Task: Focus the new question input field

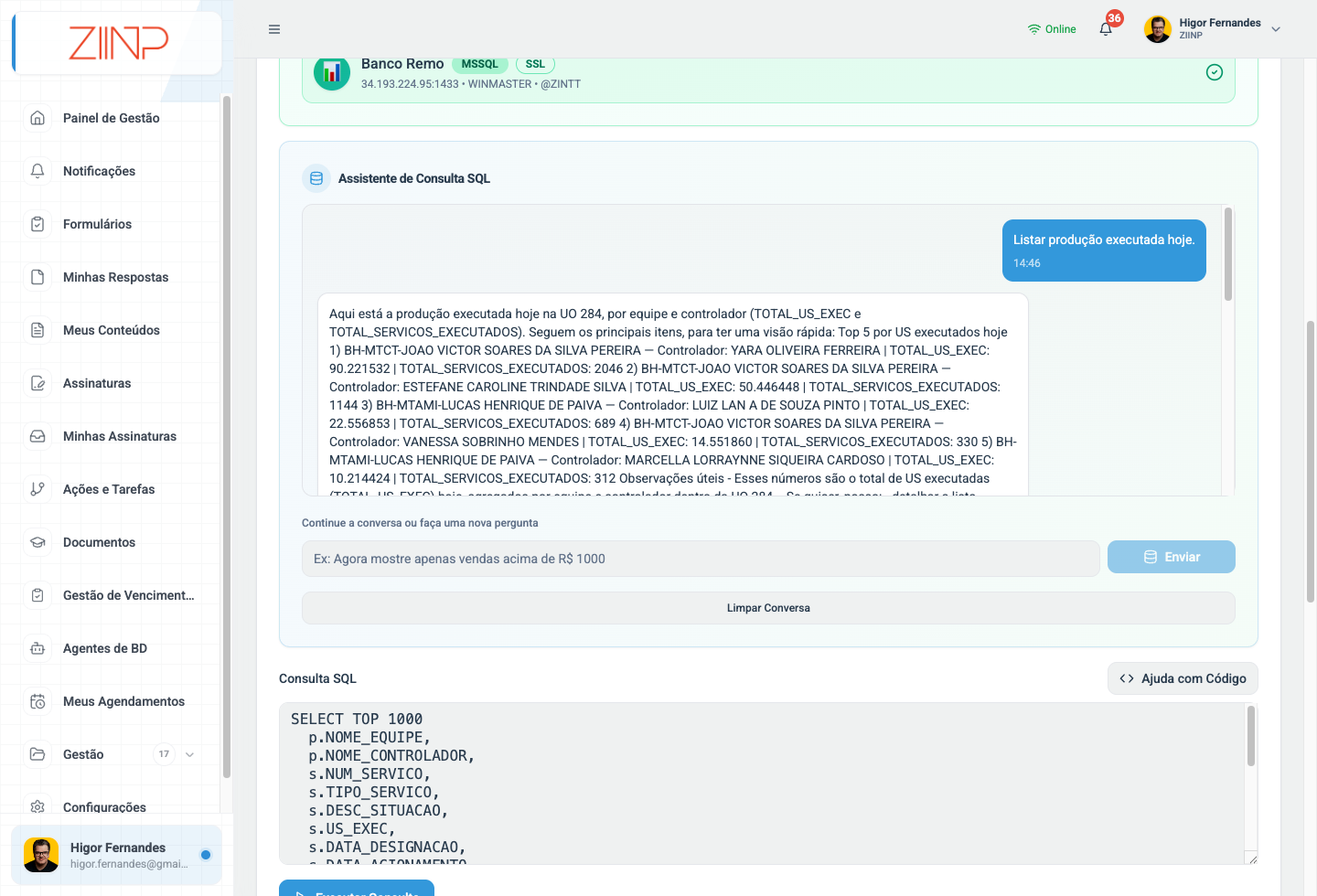Action: coord(701,559)
